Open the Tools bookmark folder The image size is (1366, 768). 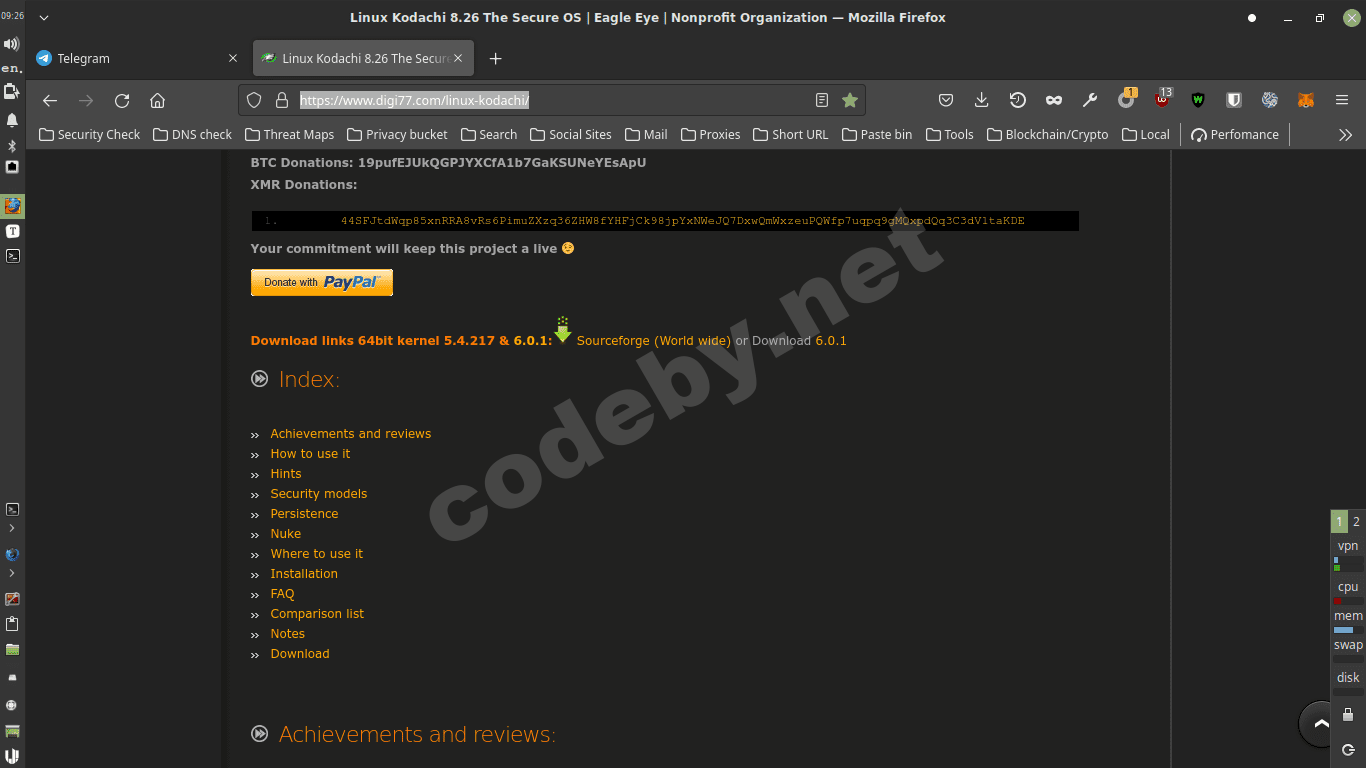(950, 135)
